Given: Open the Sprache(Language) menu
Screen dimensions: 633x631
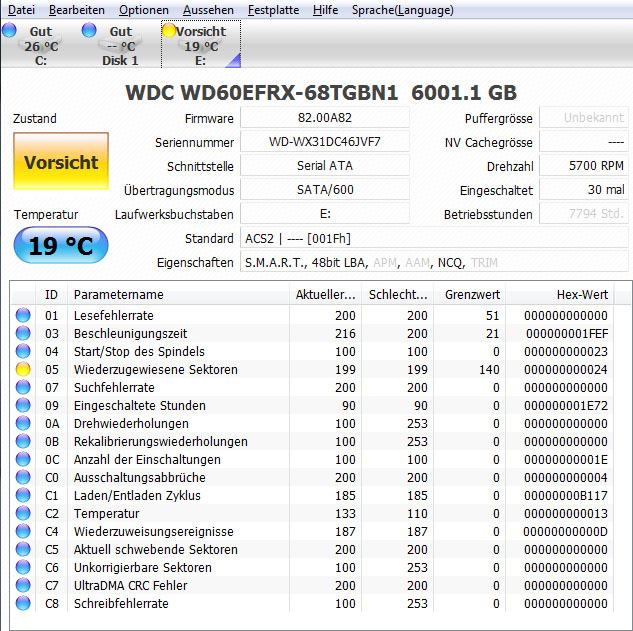Looking at the screenshot, I should [x=402, y=10].
